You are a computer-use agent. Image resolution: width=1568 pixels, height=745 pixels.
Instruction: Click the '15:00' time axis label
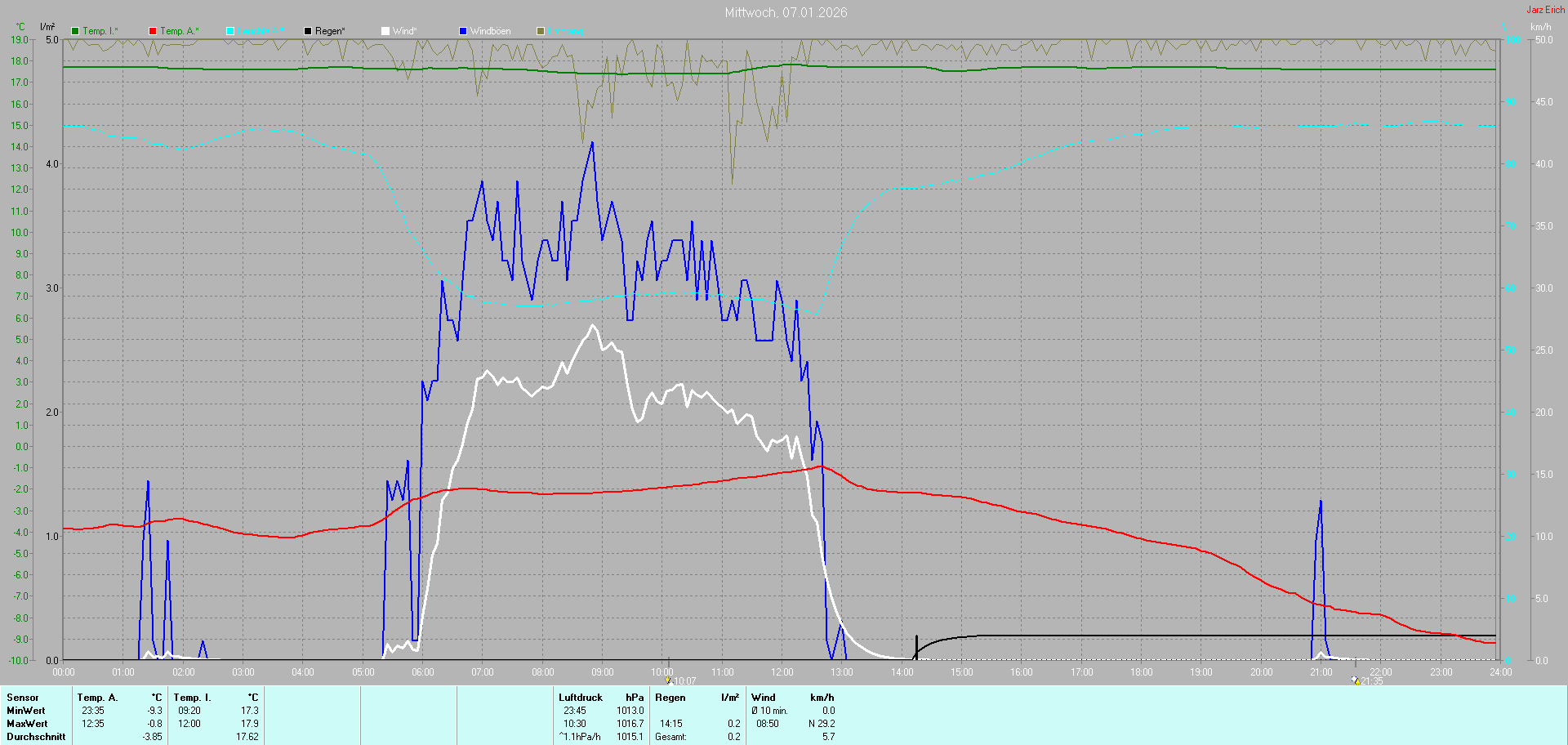tap(962, 672)
